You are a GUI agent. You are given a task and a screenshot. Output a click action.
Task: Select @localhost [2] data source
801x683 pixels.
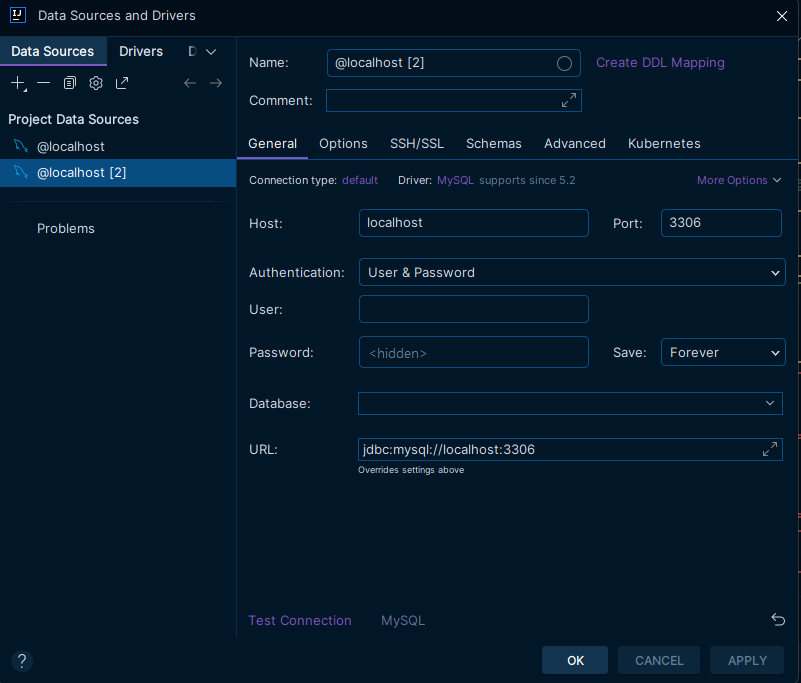pos(118,172)
